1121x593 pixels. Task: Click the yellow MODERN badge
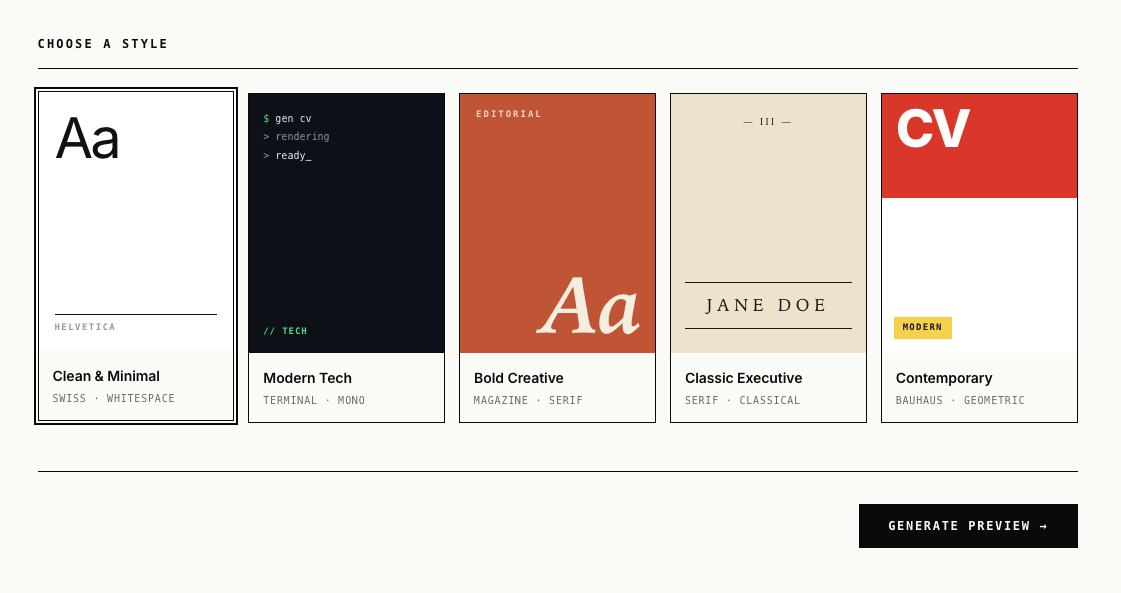[922, 328]
